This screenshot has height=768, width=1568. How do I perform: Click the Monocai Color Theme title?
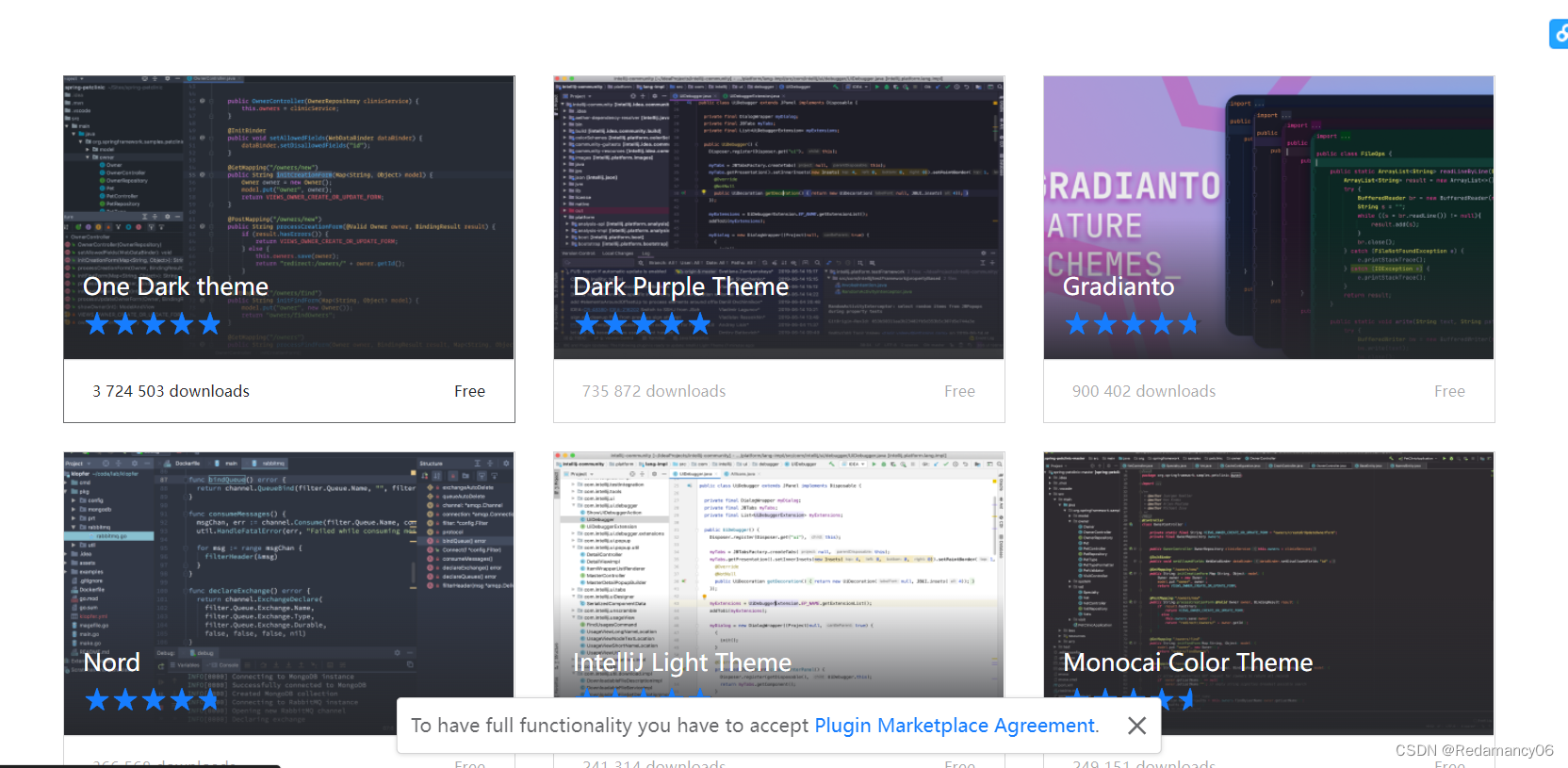tap(1187, 662)
